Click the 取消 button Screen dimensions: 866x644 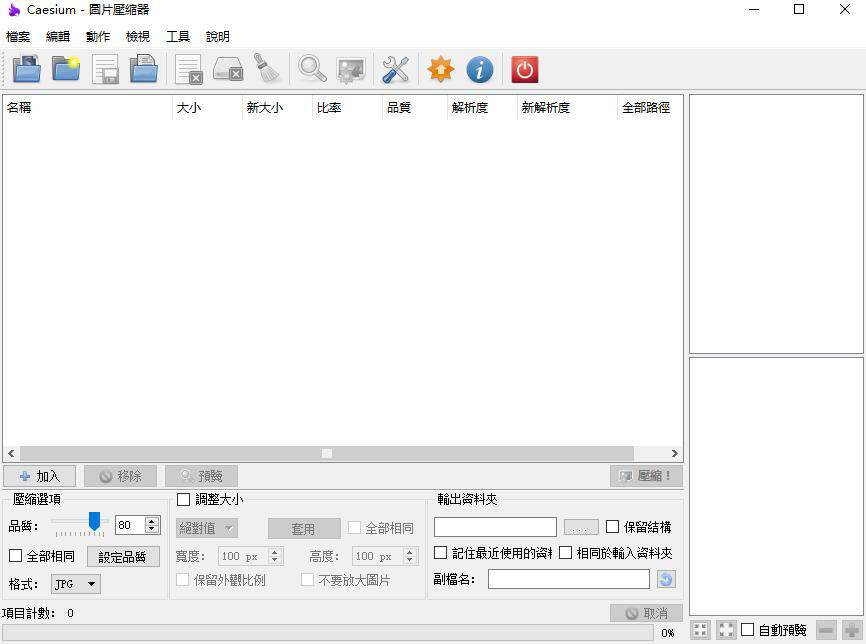tap(646, 613)
